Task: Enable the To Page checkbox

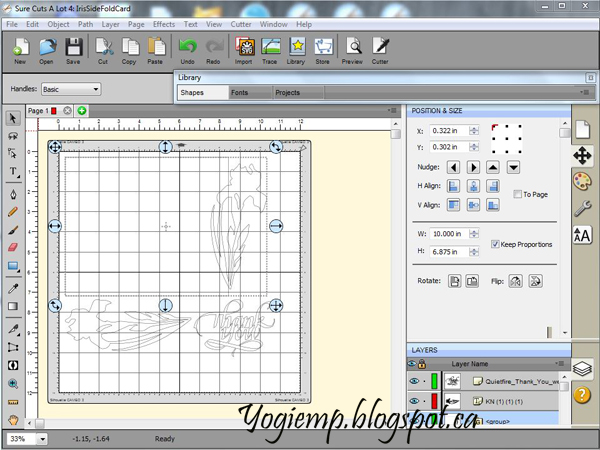Action: pos(516,193)
